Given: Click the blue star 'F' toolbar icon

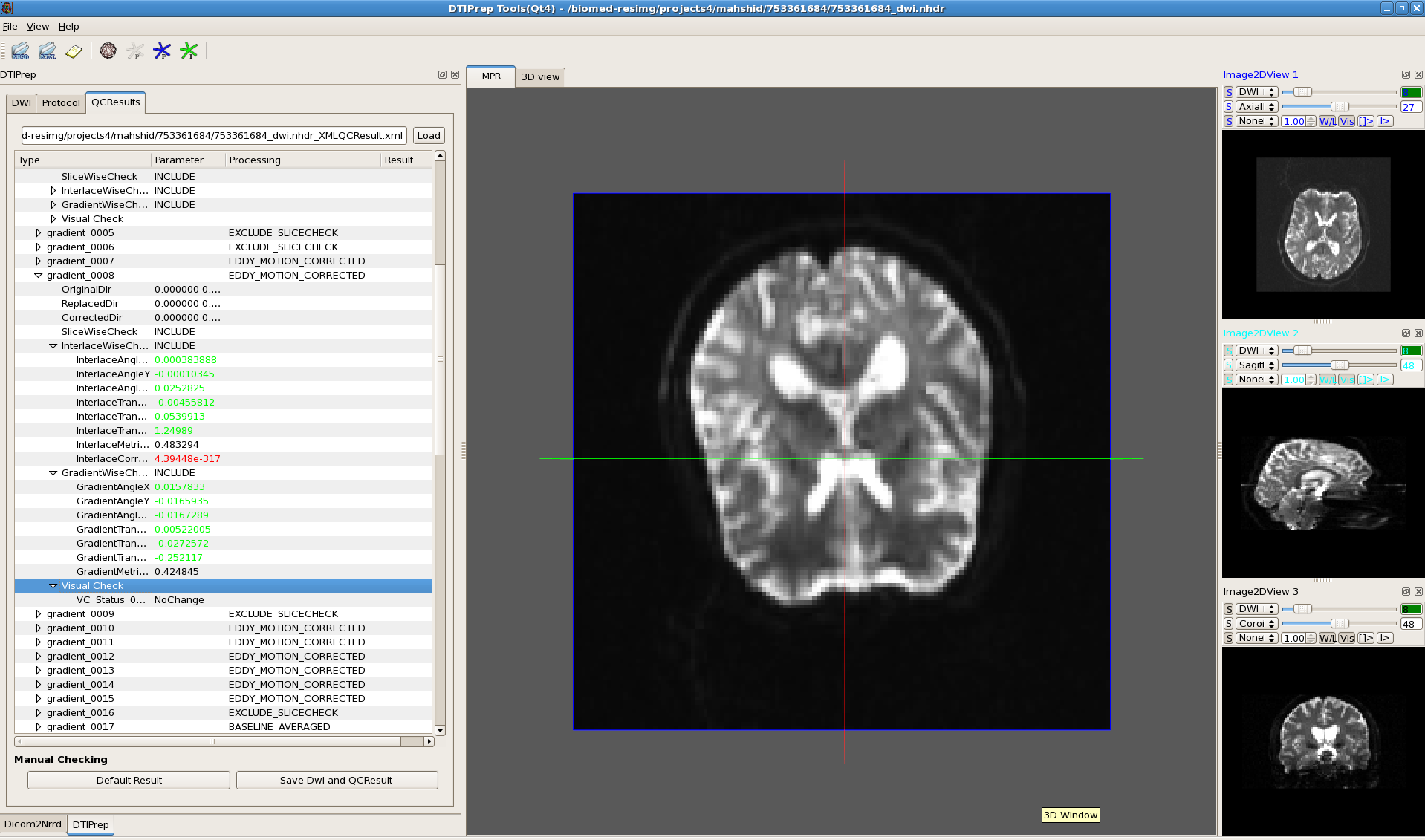Looking at the screenshot, I should tap(162, 51).
